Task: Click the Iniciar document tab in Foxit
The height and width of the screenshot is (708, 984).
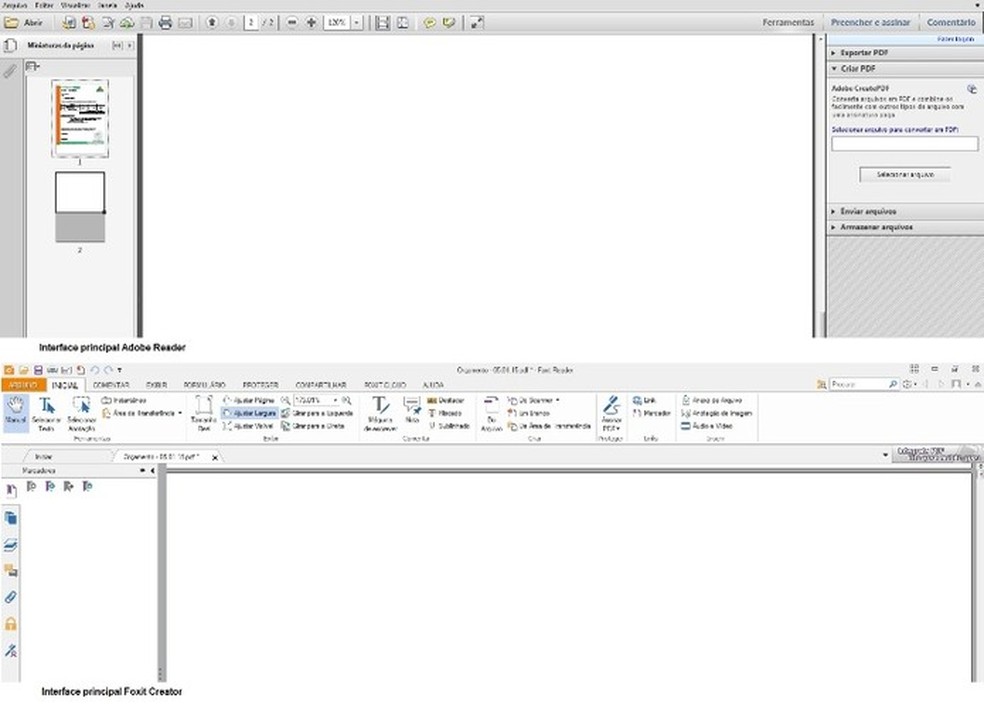Action: 43,457
